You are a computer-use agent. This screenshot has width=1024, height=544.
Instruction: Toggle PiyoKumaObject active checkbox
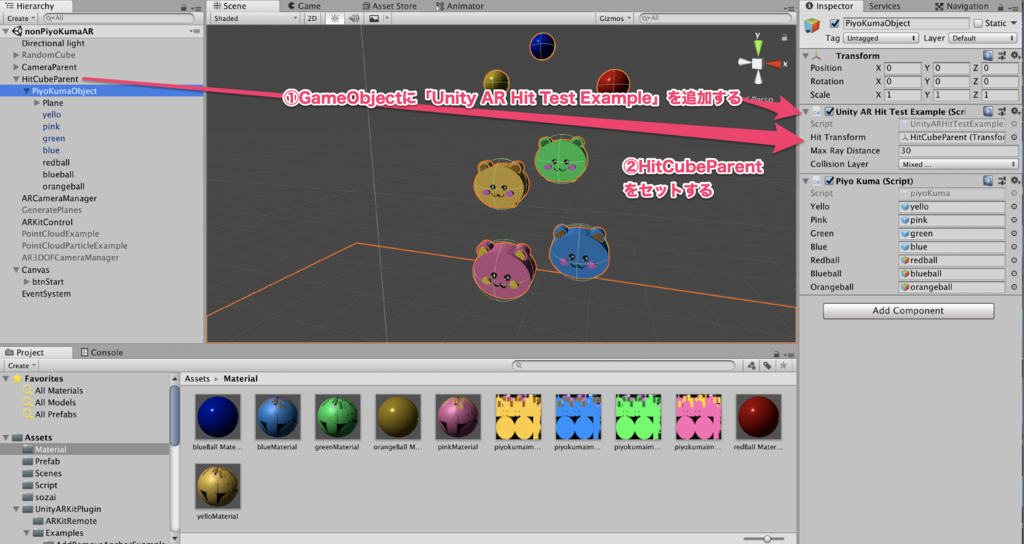click(x=834, y=24)
